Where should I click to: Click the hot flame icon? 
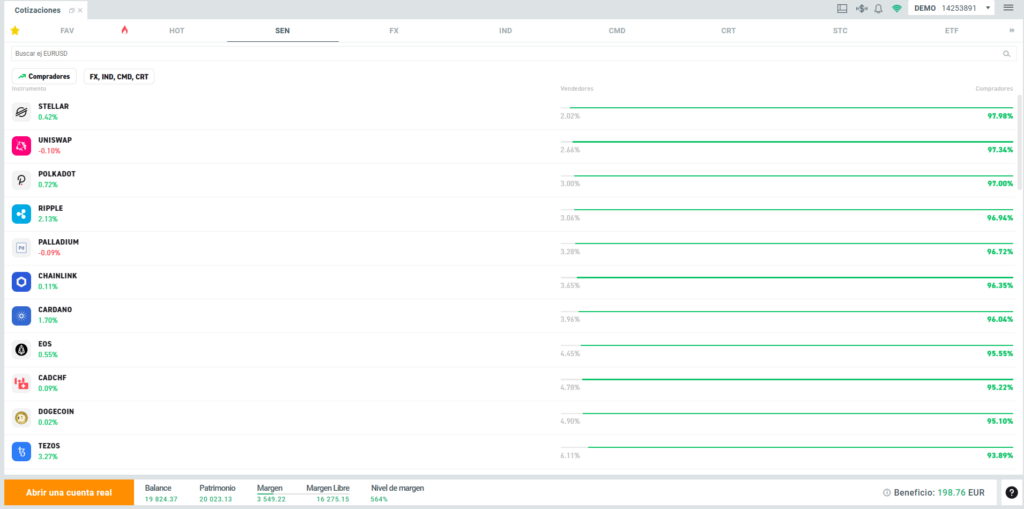click(x=125, y=30)
